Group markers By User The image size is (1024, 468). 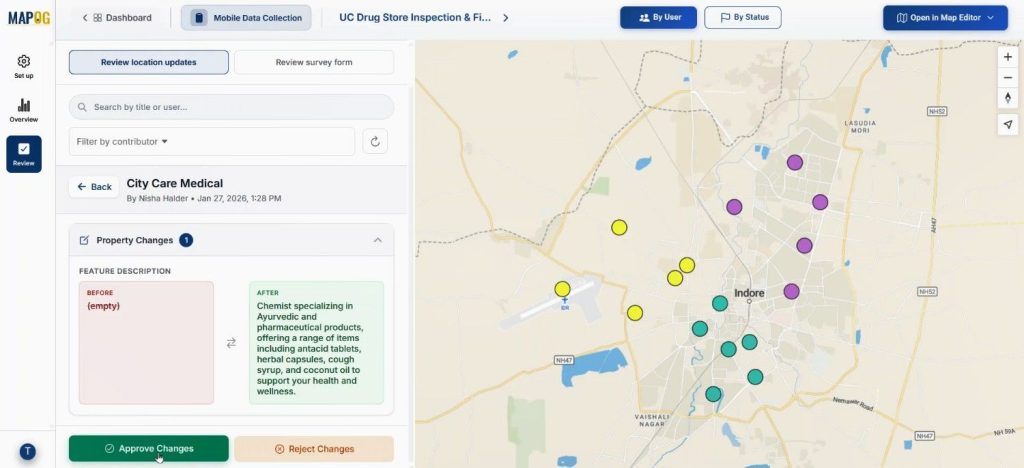tap(658, 18)
